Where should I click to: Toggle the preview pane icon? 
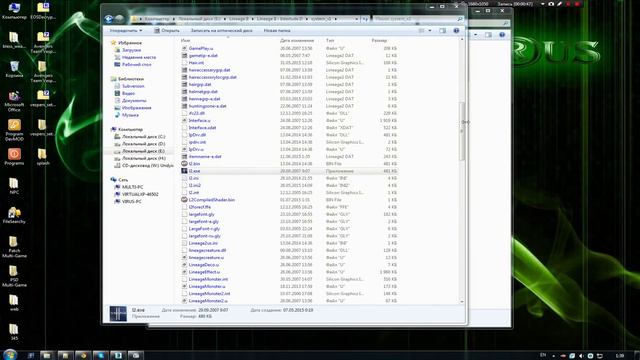click(442, 31)
